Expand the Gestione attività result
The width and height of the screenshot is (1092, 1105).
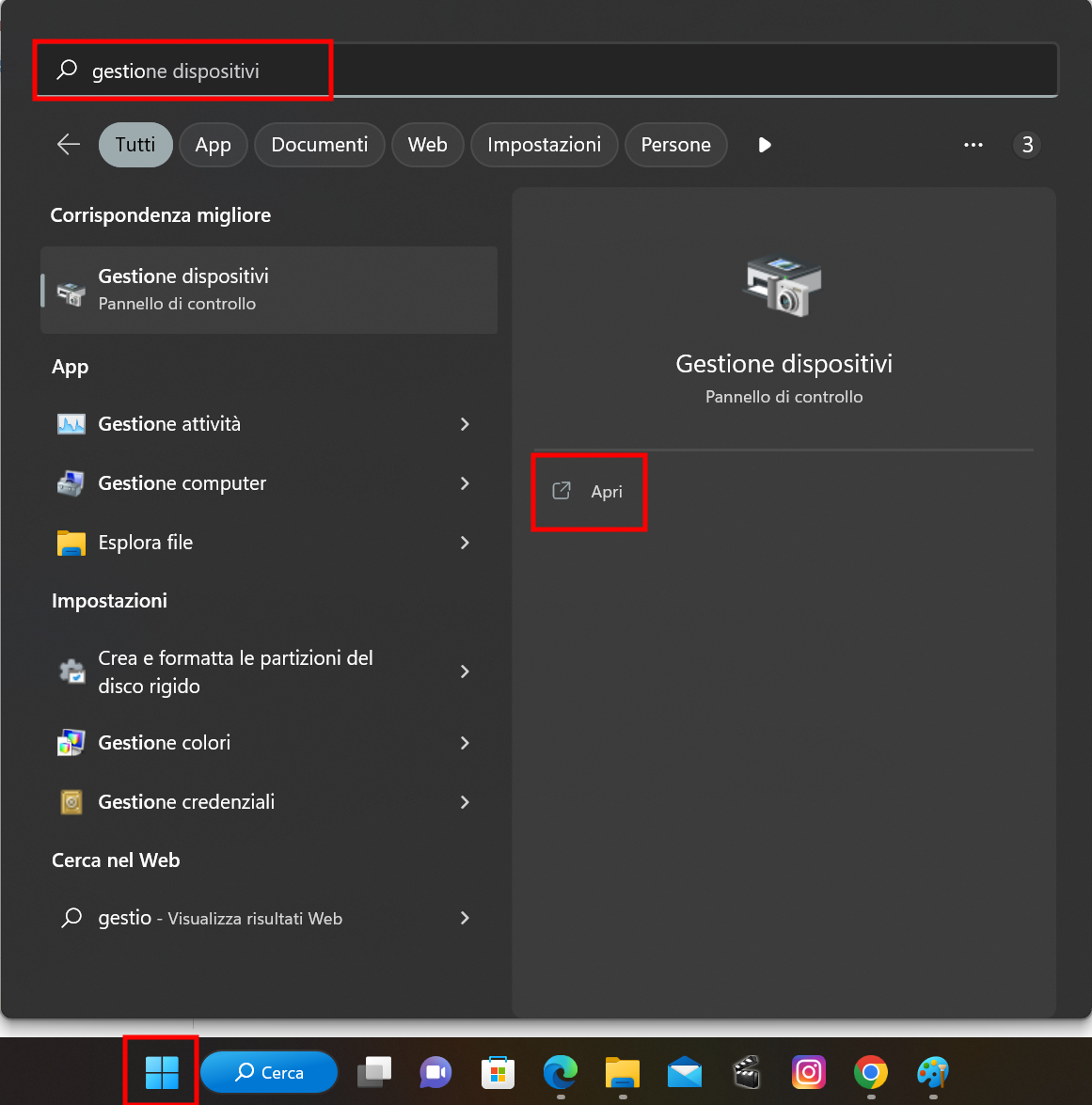(464, 424)
